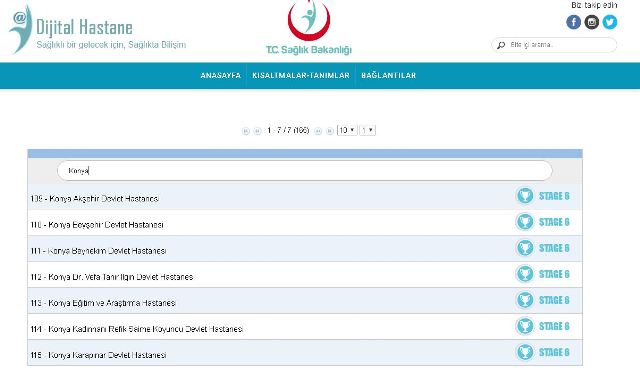This screenshot has width=640, height=380.
Task: Open the BAĞLANTILAR menu item
Action: point(389,76)
